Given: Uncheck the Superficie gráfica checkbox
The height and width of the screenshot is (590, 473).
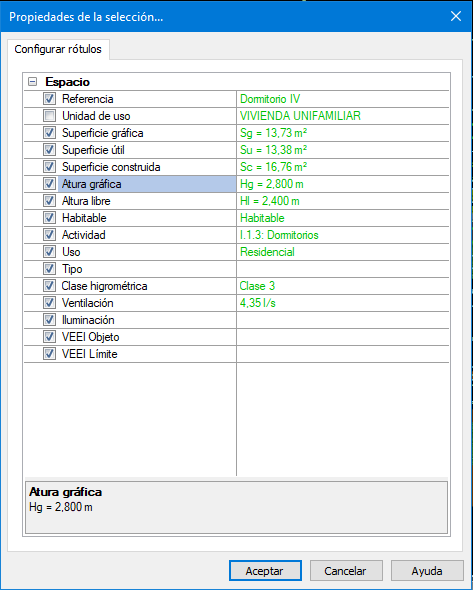Looking at the screenshot, I should coord(49,132).
